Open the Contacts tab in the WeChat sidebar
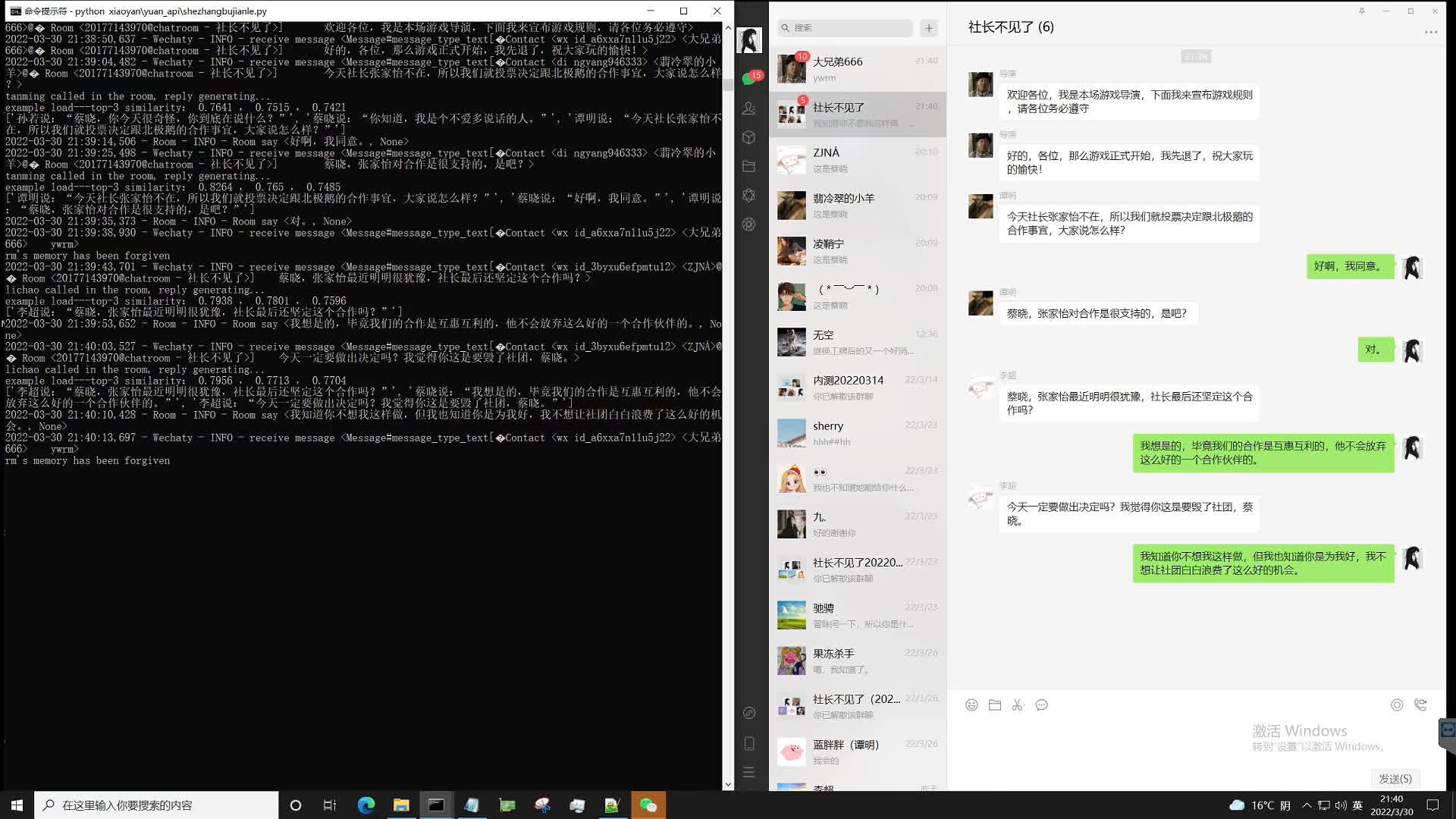This screenshot has height=819, width=1456. pos(749,108)
